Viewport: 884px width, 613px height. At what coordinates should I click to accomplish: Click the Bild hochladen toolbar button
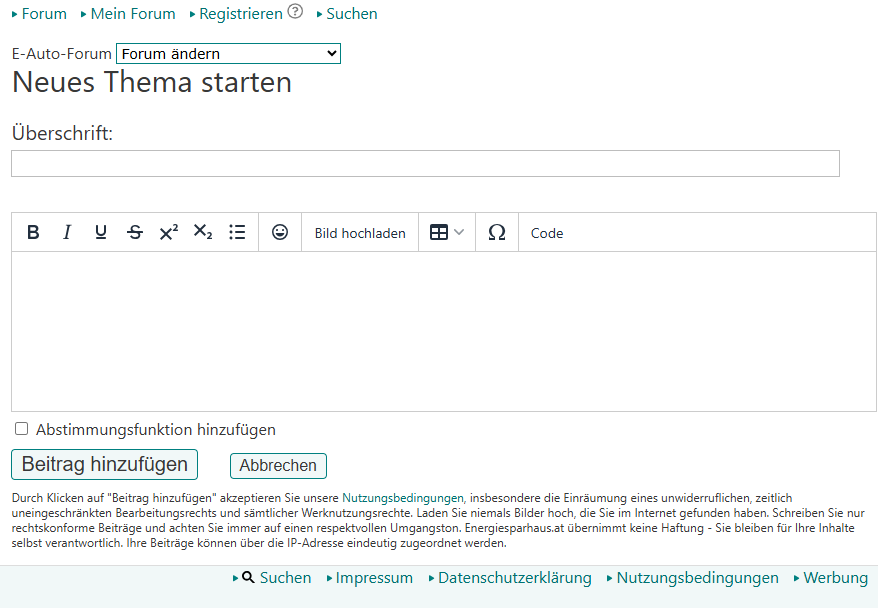tap(360, 233)
